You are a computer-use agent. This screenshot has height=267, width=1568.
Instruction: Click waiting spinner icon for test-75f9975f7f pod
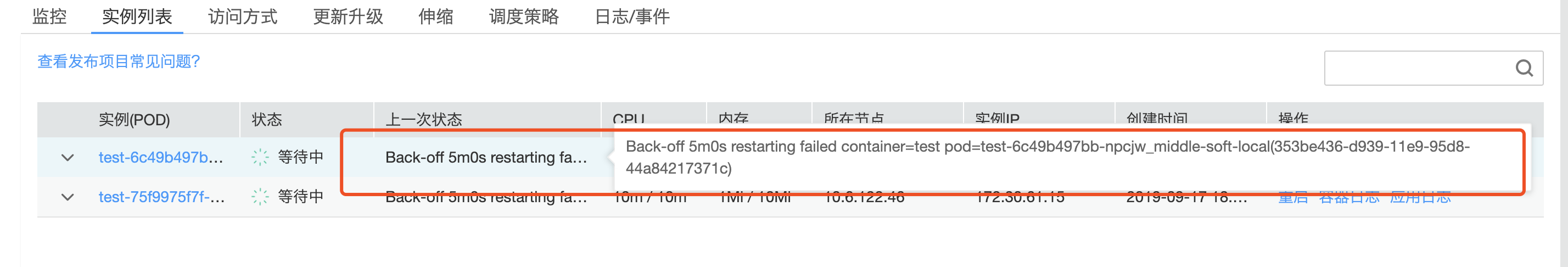point(260,196)
